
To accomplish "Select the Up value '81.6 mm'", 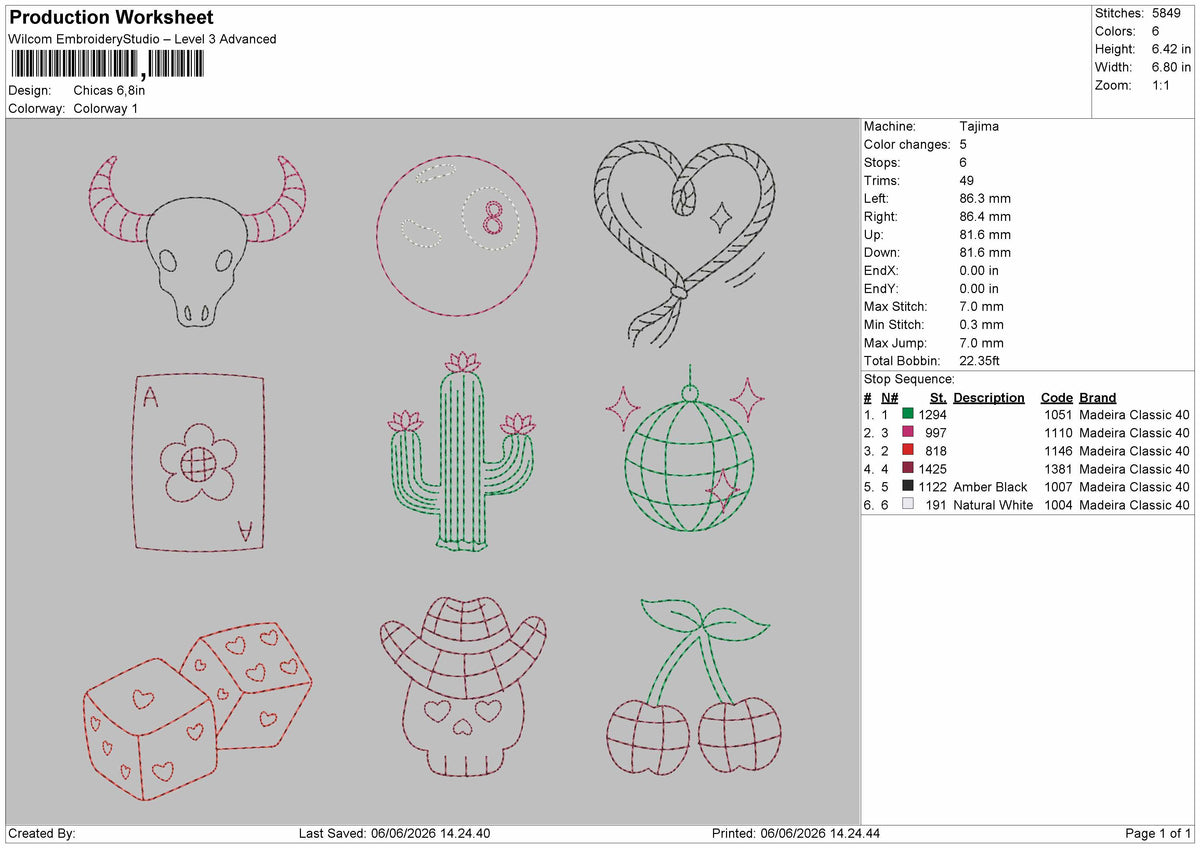I will (x=984, y=234).
